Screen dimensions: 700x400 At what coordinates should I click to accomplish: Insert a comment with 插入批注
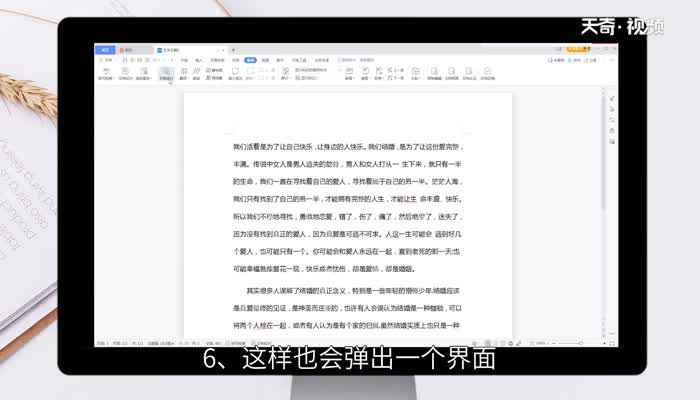click(235, 73)
